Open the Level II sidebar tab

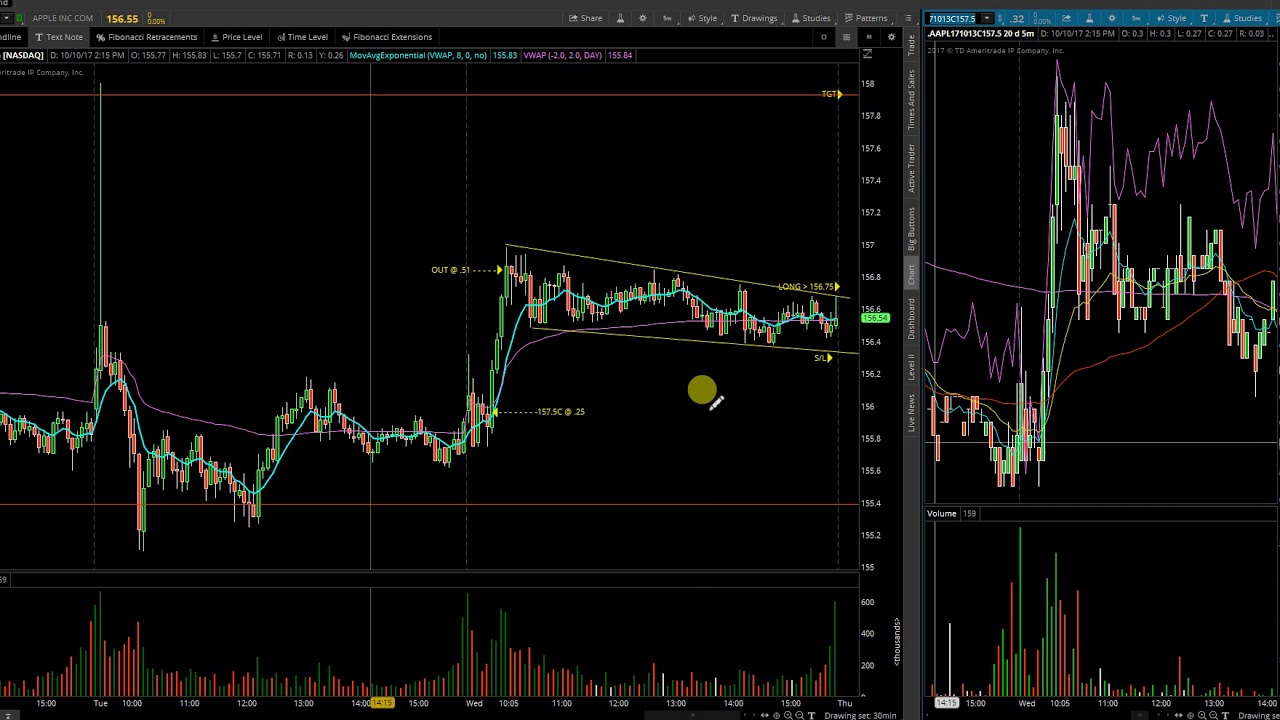[912, 368]
